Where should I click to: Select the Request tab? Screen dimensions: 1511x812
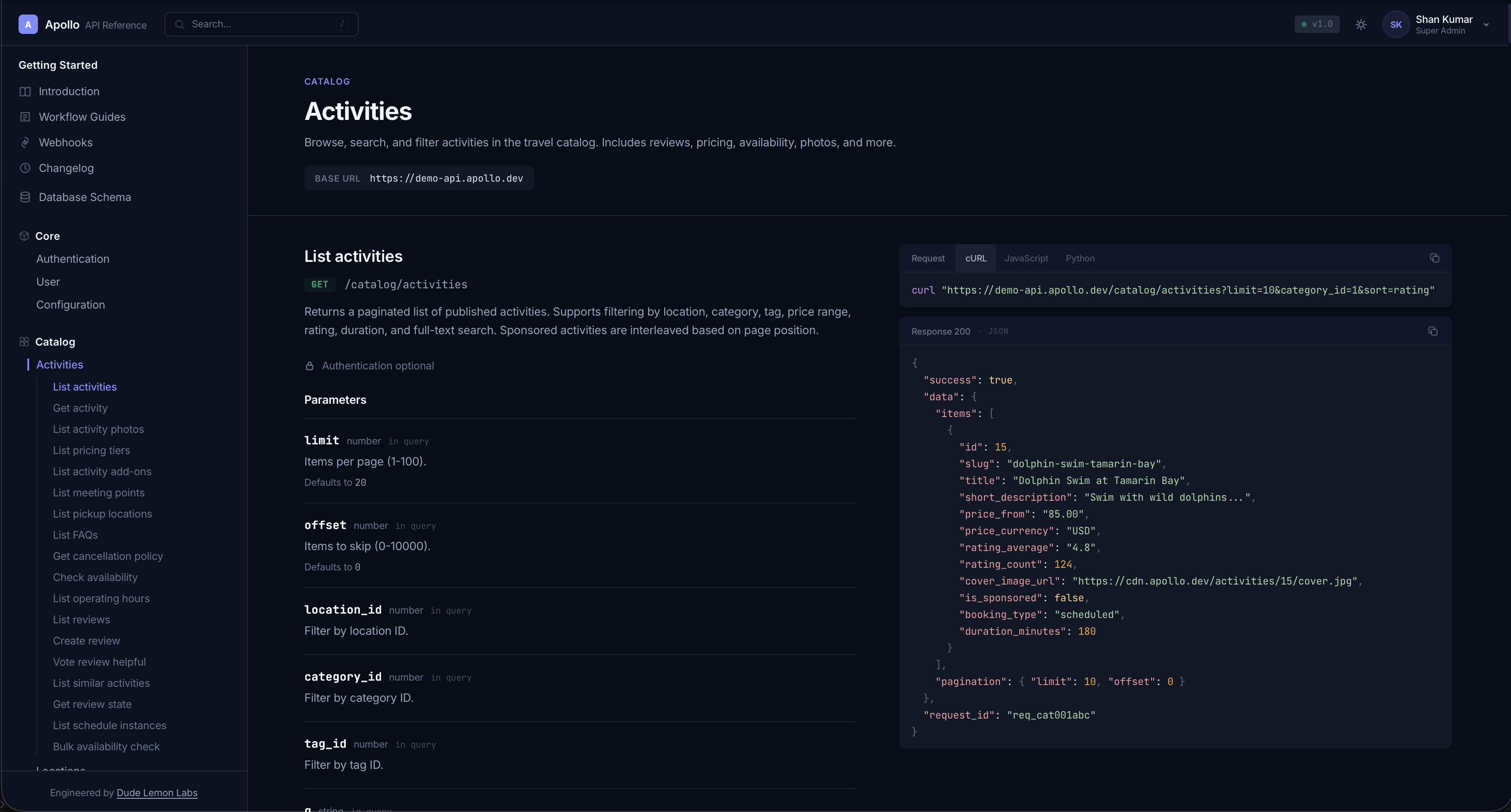click(928, 258)
